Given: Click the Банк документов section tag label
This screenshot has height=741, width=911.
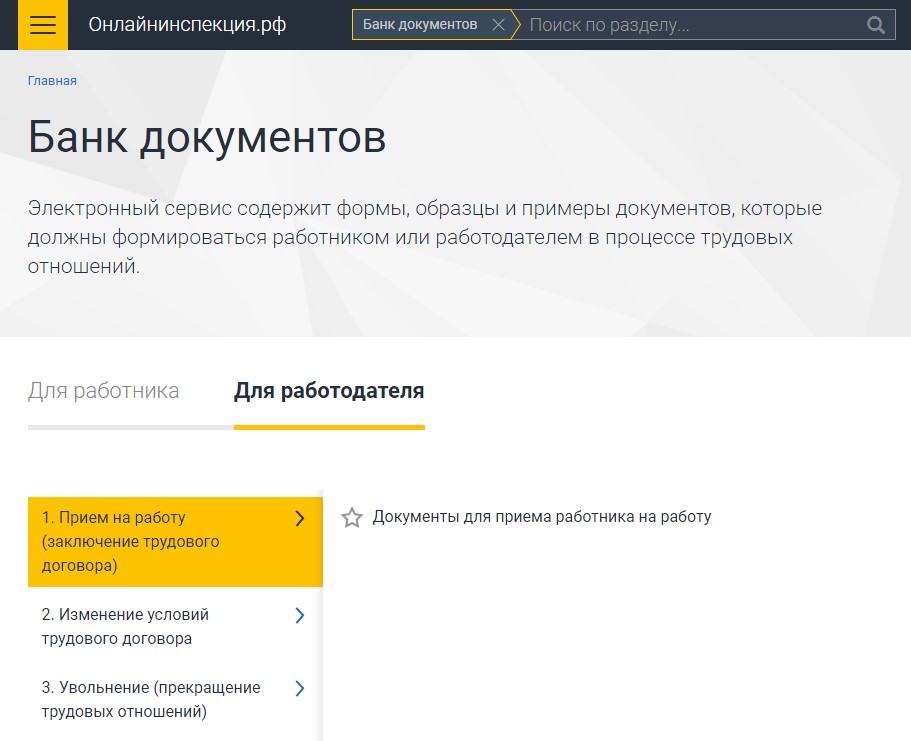Looking at the screenshot, I should point(419,25).
